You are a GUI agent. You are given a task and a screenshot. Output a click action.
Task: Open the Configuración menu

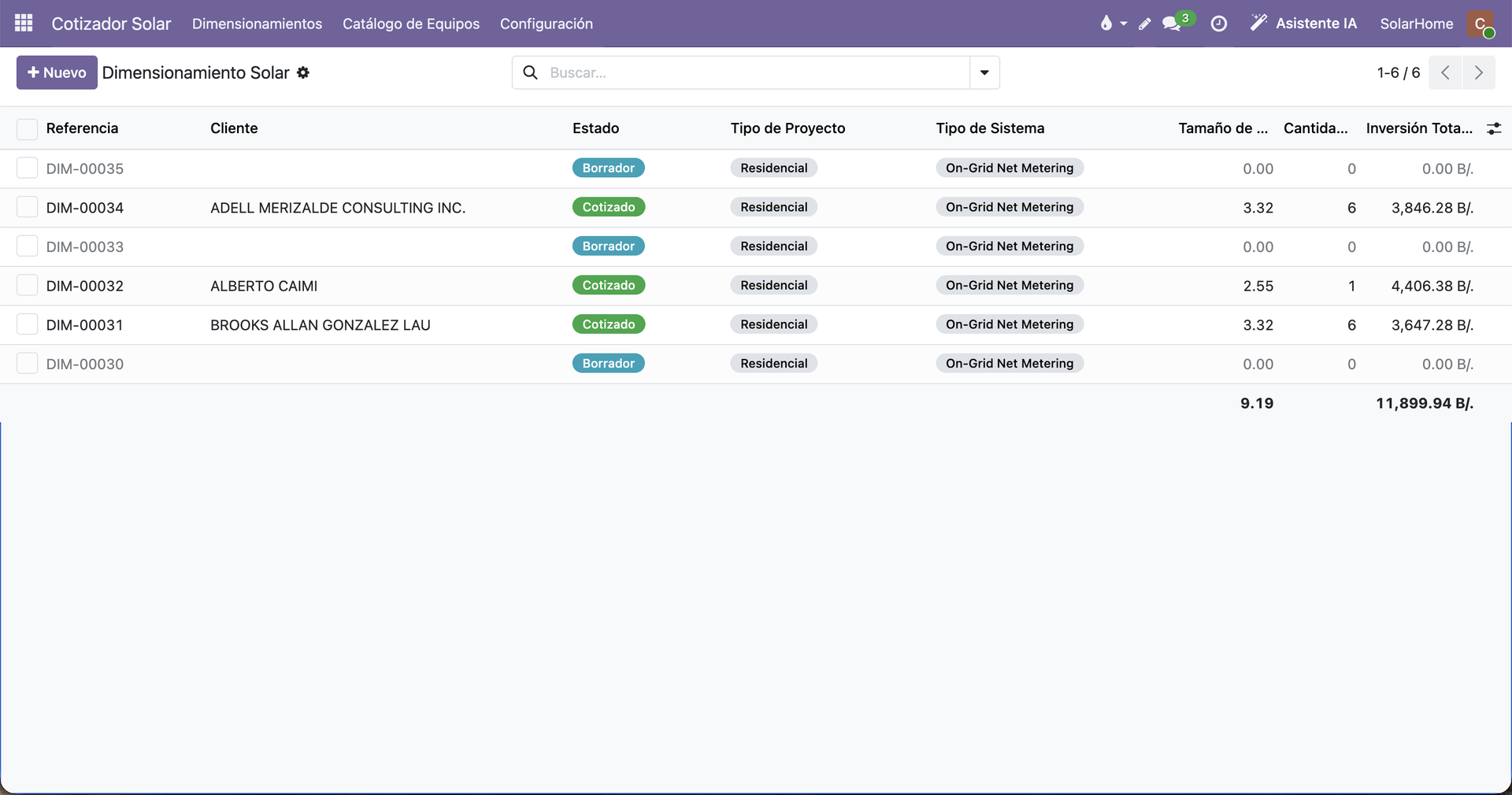coord(547,24)
